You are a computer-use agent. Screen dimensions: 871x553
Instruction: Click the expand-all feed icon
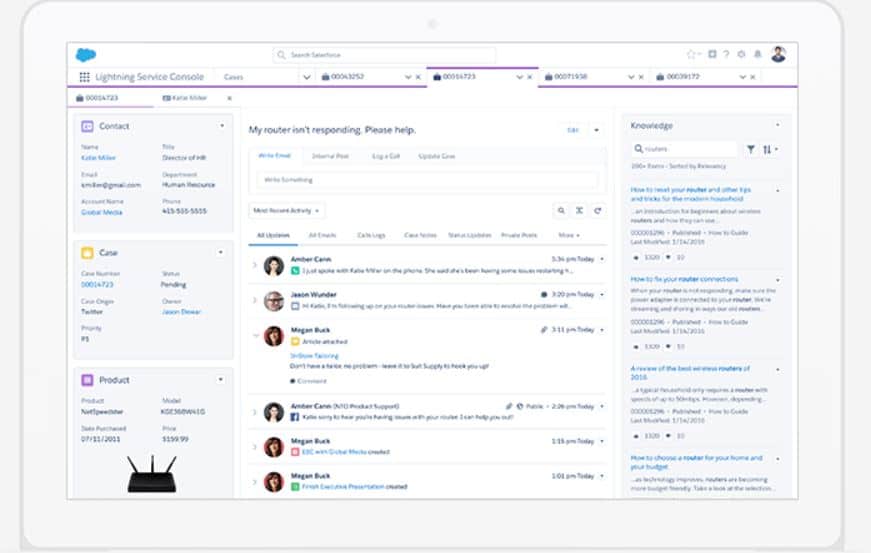579,210
